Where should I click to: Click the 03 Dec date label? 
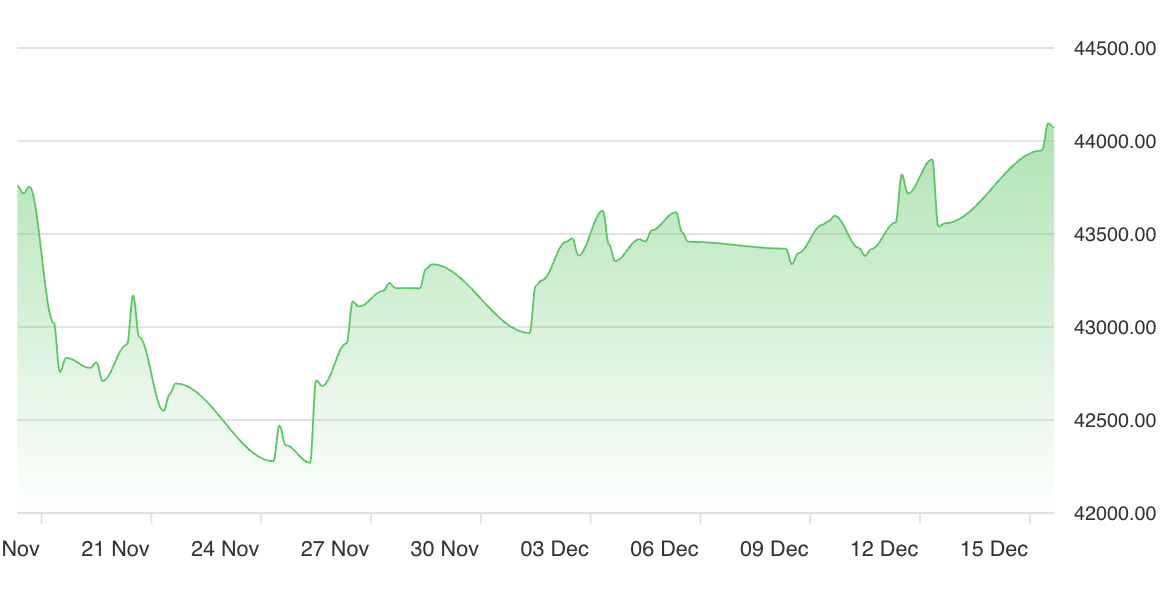[555, 549]
